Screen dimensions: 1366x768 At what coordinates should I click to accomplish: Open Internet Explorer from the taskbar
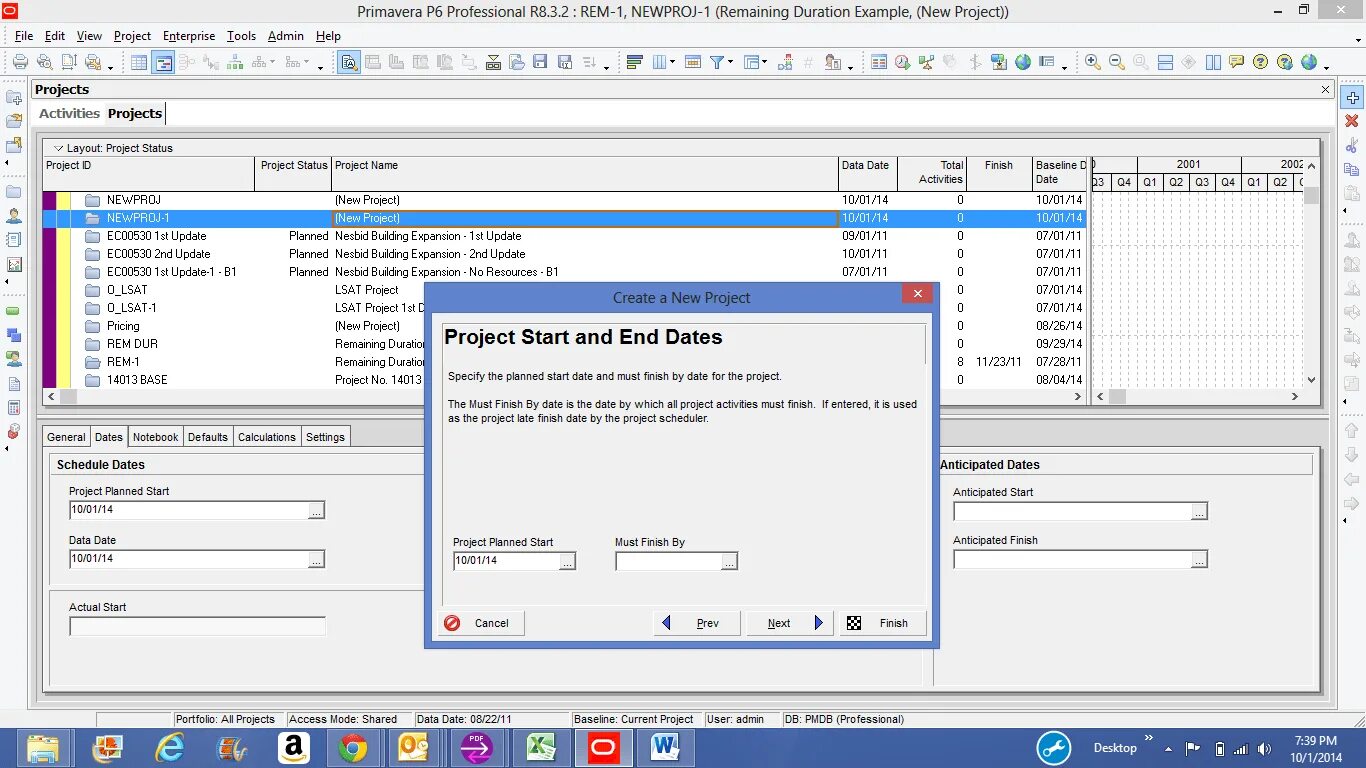[x=169, y=748]
